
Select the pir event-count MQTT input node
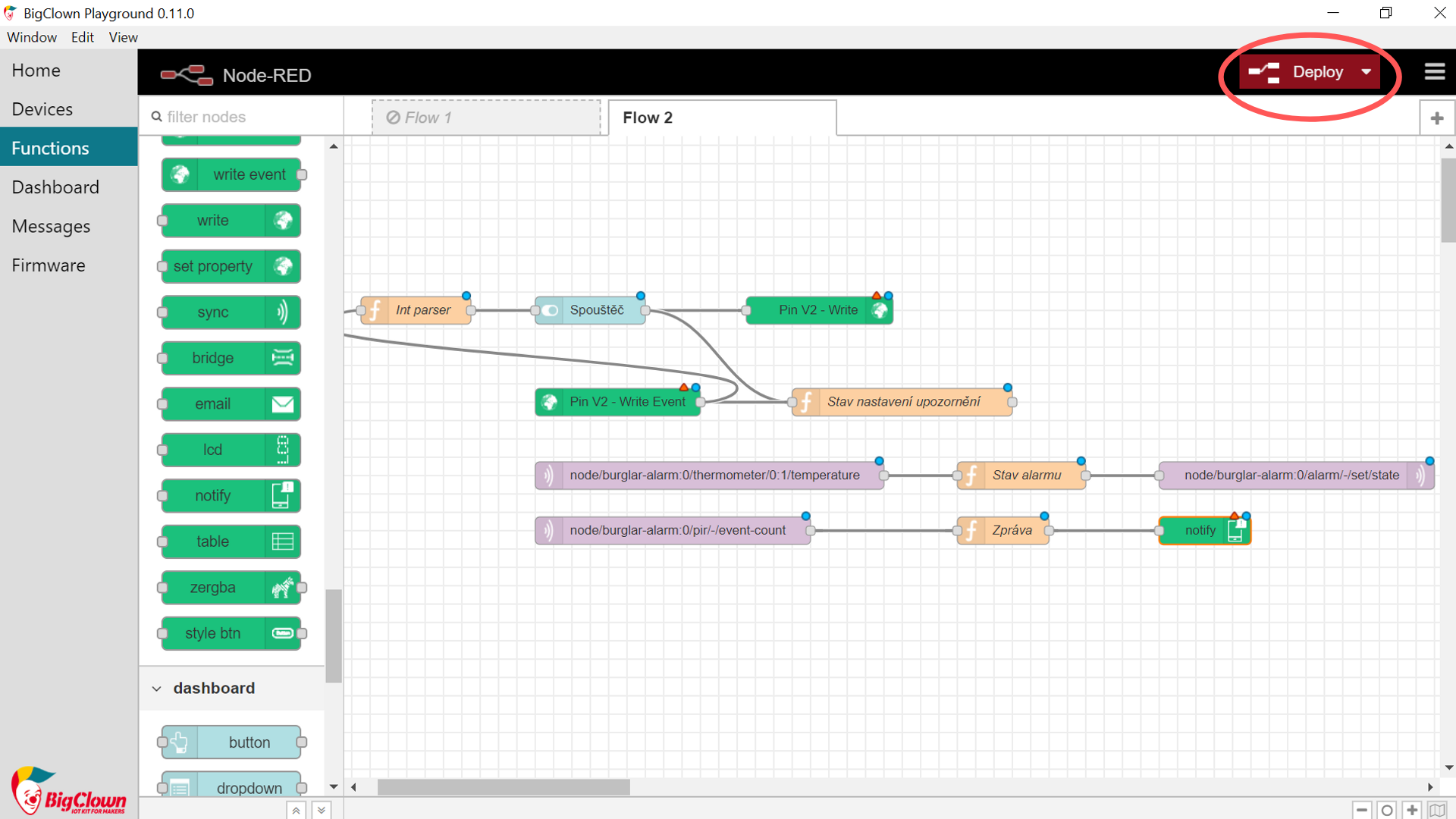673,530
